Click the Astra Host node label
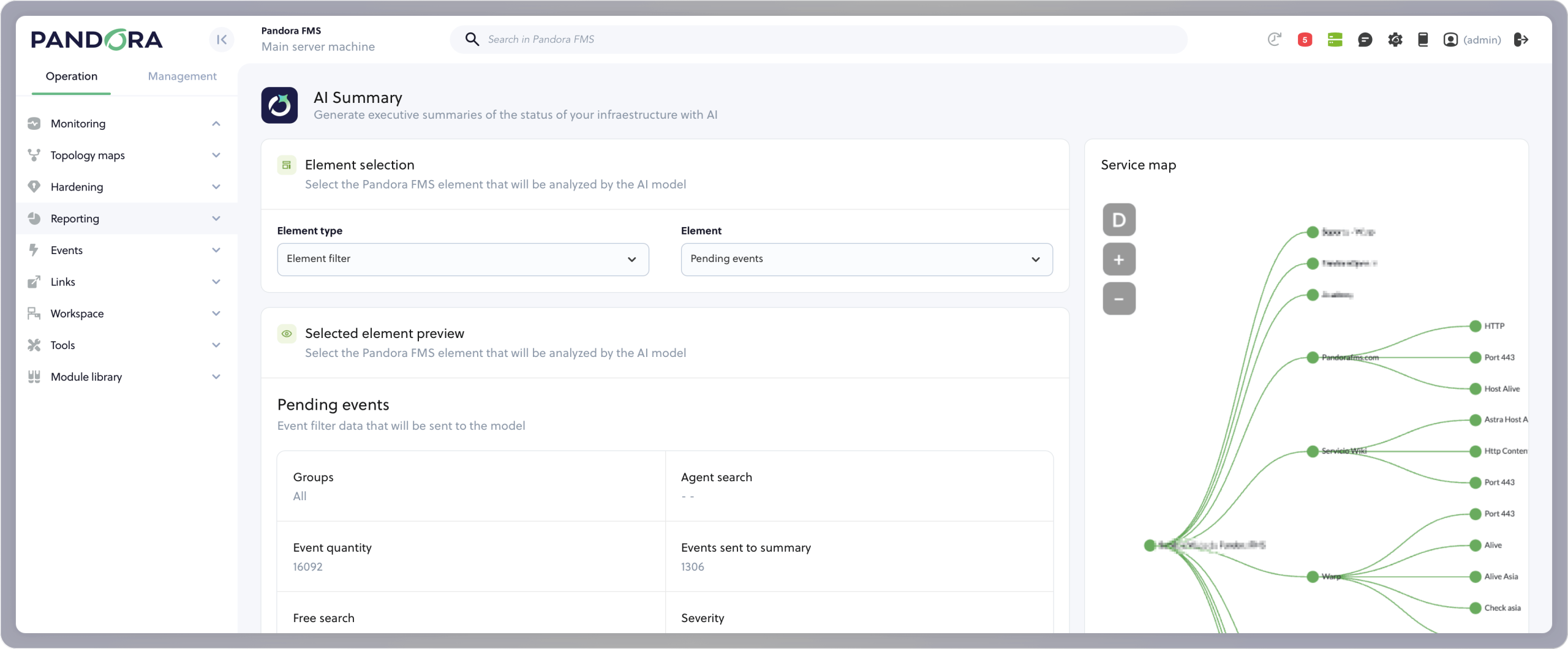This screenshot has width=1568, height=649. (x=1506, y=420)
